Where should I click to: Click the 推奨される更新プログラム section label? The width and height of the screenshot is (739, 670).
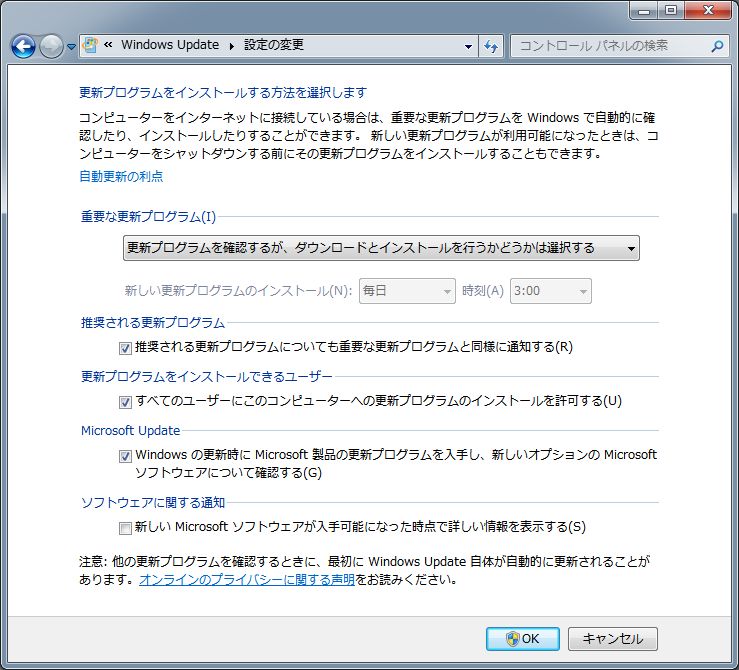tap(153, 323)
